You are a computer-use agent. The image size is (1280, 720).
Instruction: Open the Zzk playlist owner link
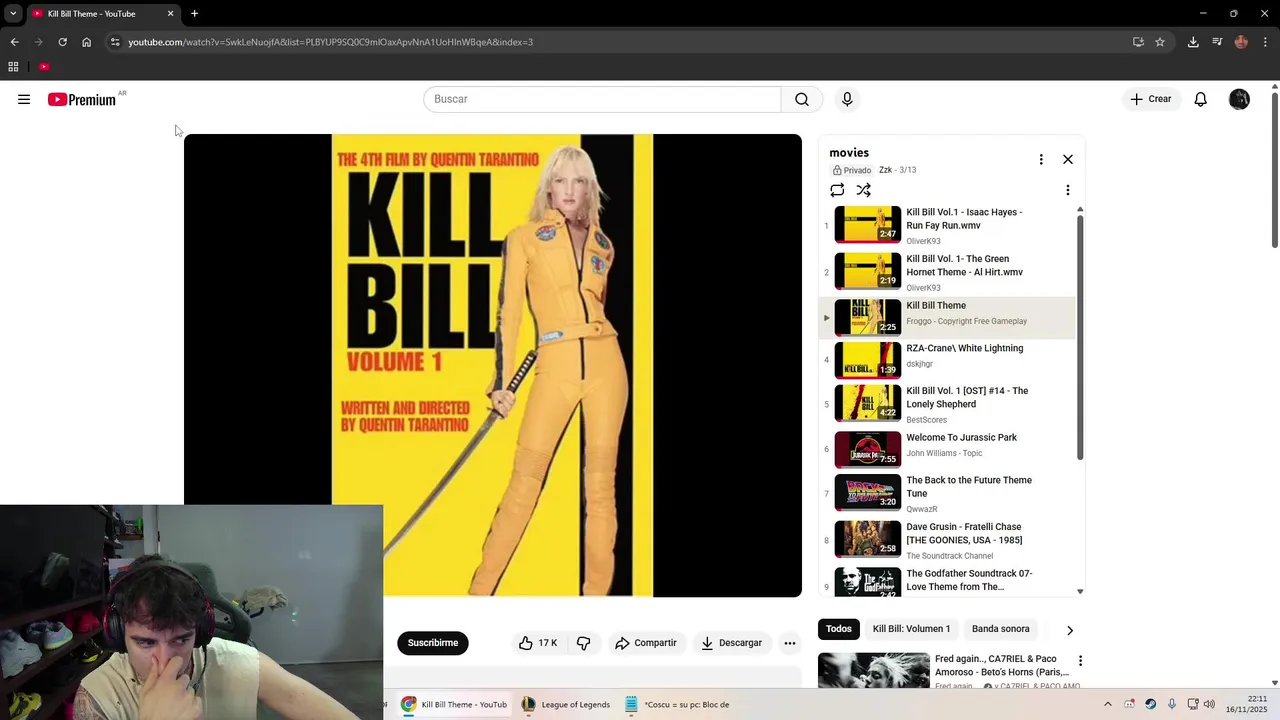point(885,170)
